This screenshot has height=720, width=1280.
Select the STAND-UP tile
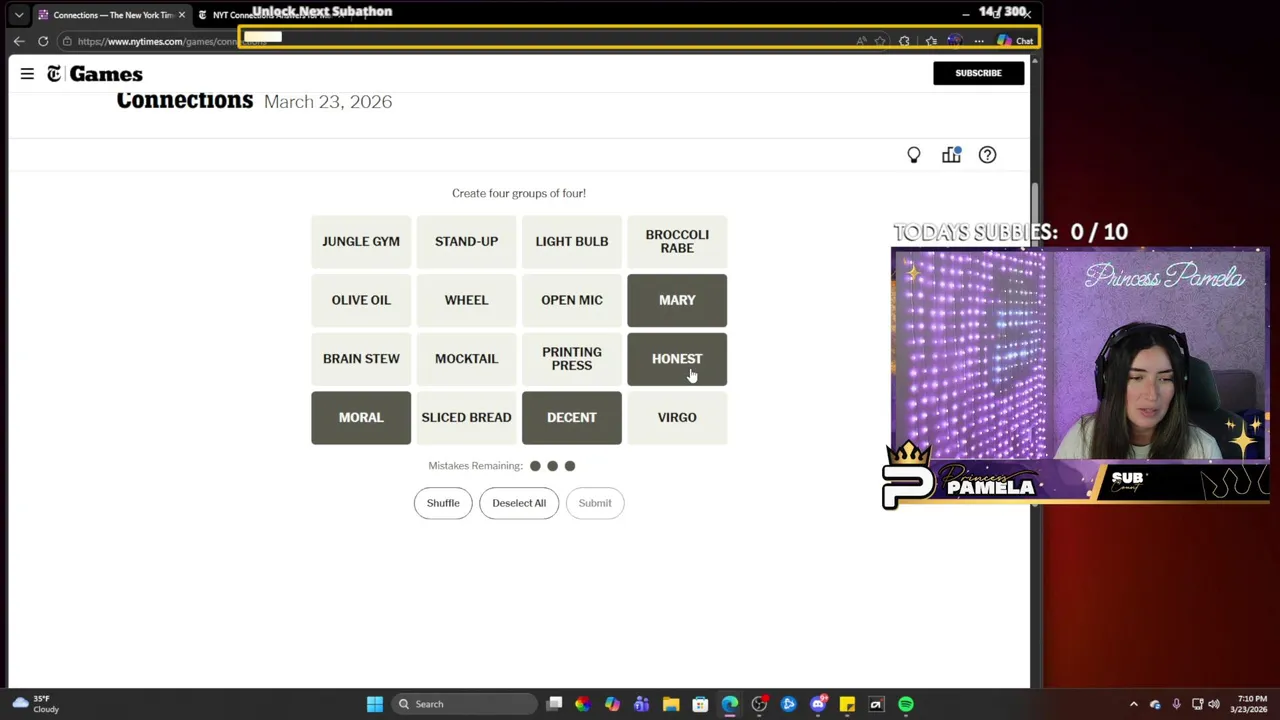click(466, 241)
